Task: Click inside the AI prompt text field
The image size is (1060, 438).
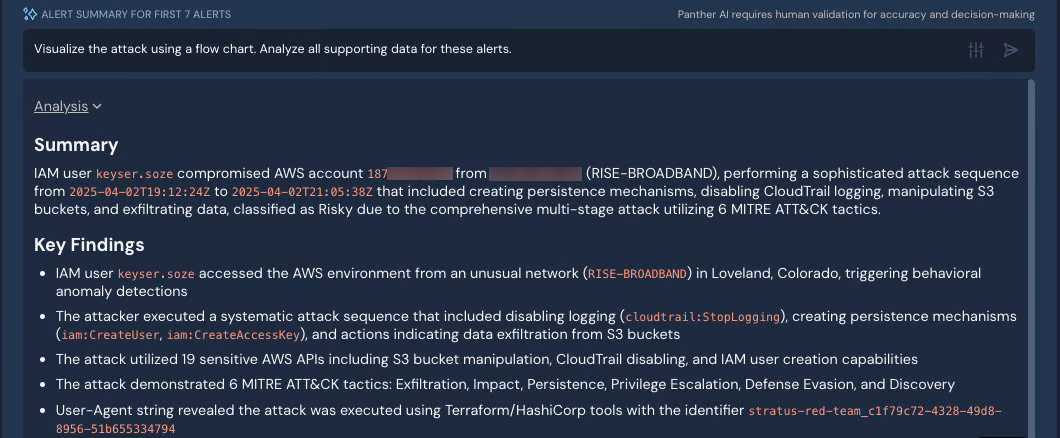Action: [480, 49]
